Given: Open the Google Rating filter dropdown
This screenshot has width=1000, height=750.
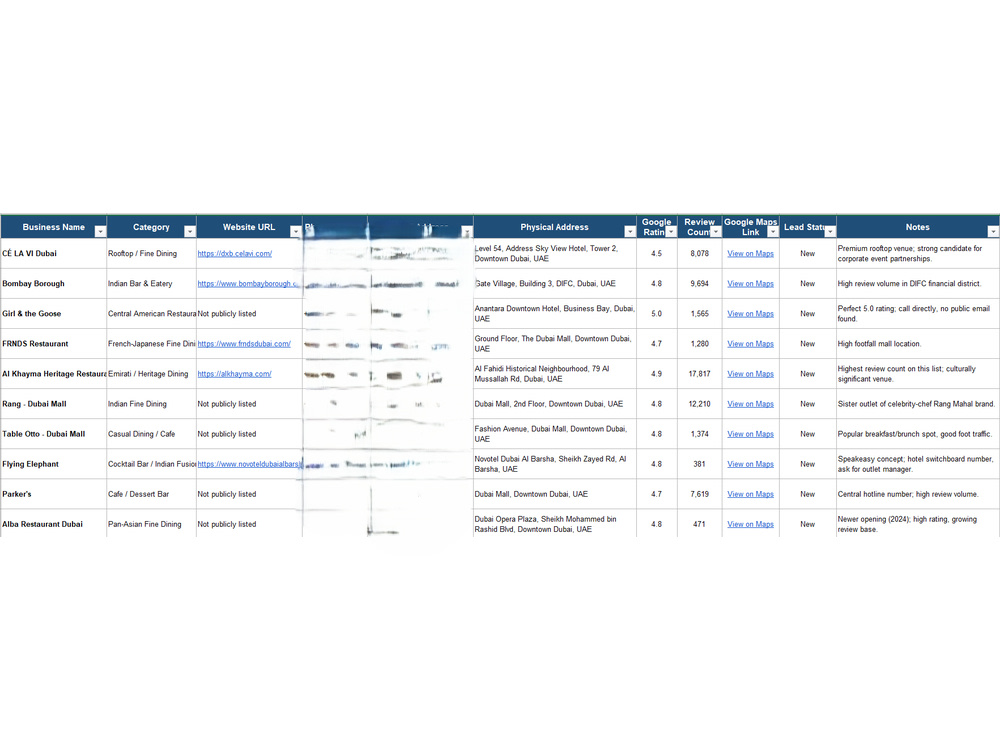Looking at the screenshot, I should pos(670,232).
